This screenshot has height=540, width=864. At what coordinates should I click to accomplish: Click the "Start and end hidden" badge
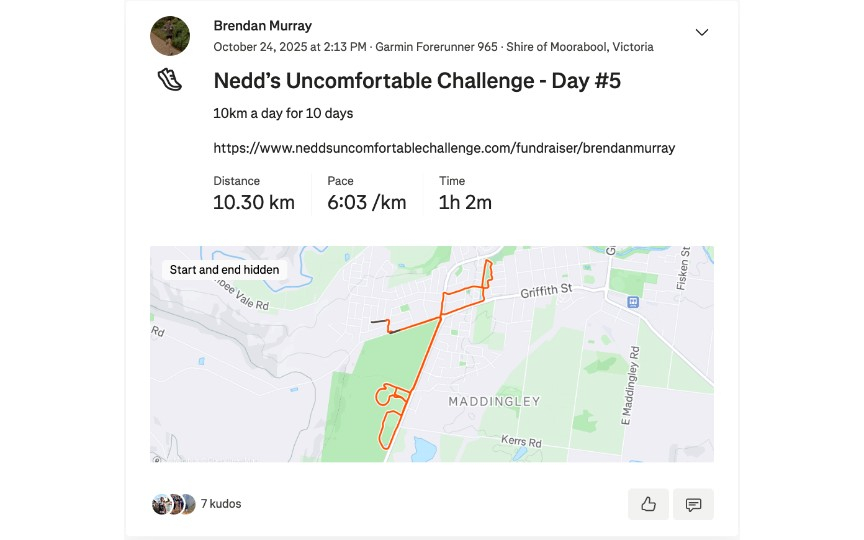[x=224, y=270]
